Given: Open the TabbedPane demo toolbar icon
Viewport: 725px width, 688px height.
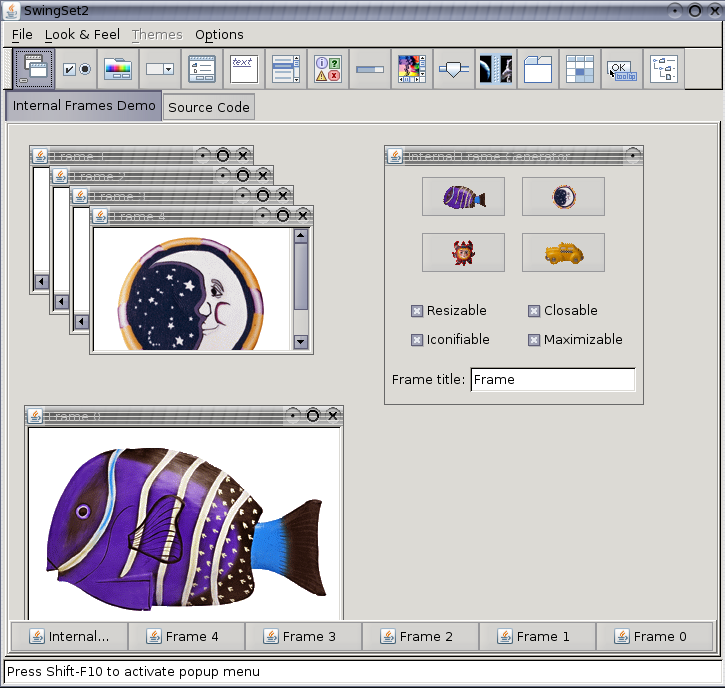Looking at the screenshot, I should pyautogui.click(x=538, y=69).
